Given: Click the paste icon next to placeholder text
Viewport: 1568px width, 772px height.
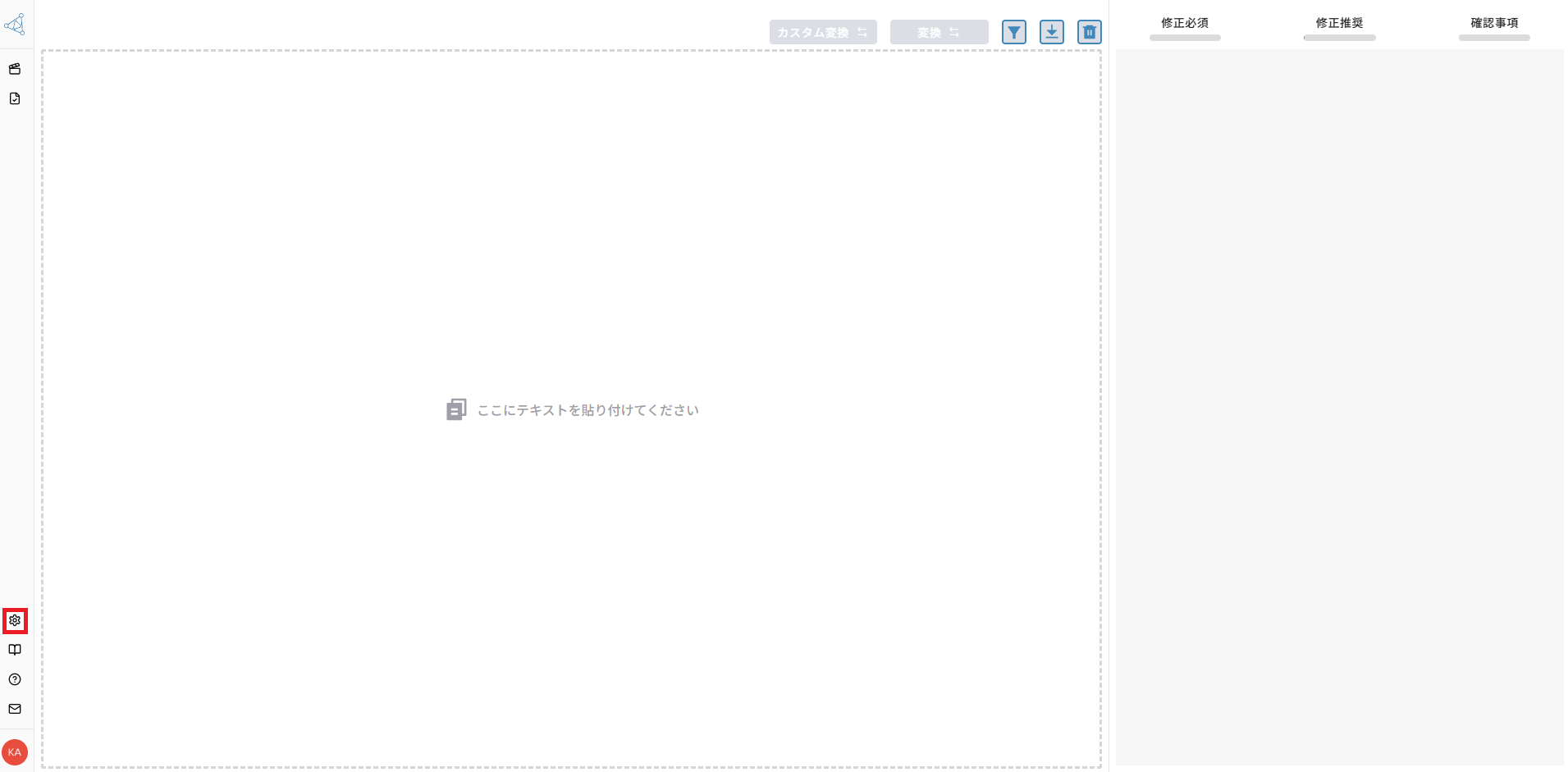Looking at the screenshot, I should click(456, 409).
